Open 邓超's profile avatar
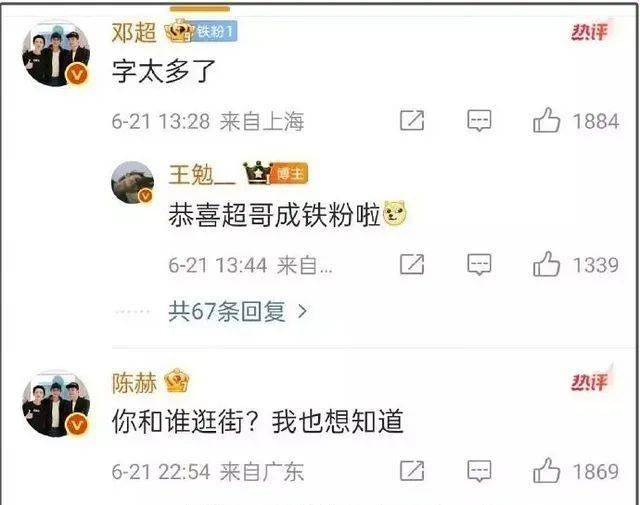 click(56, 55)
